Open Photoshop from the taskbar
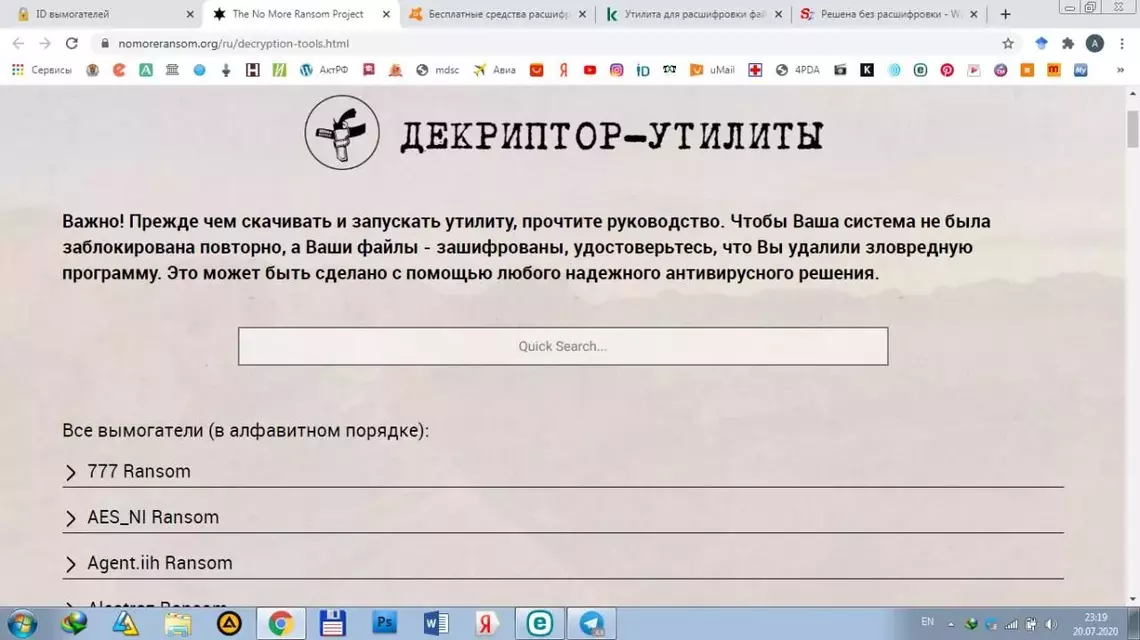This screenshot has width=1140, height=640. click(x=385, y=623)
